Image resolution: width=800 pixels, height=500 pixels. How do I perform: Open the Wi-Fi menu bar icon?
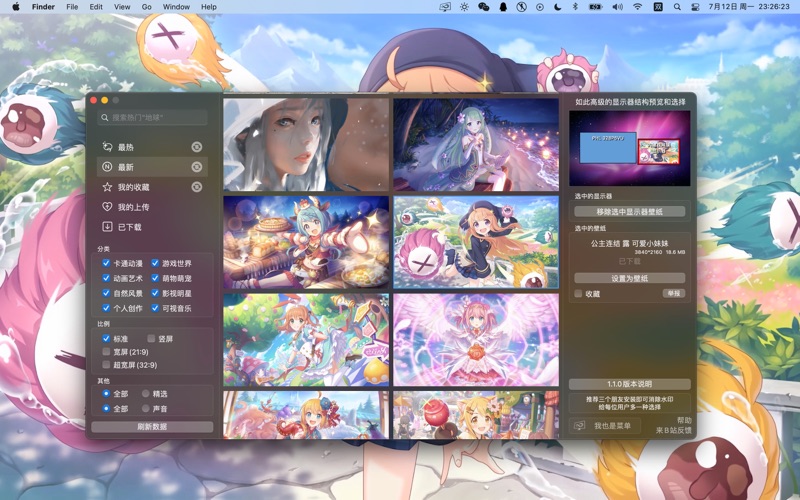click(x=637, y=7)
